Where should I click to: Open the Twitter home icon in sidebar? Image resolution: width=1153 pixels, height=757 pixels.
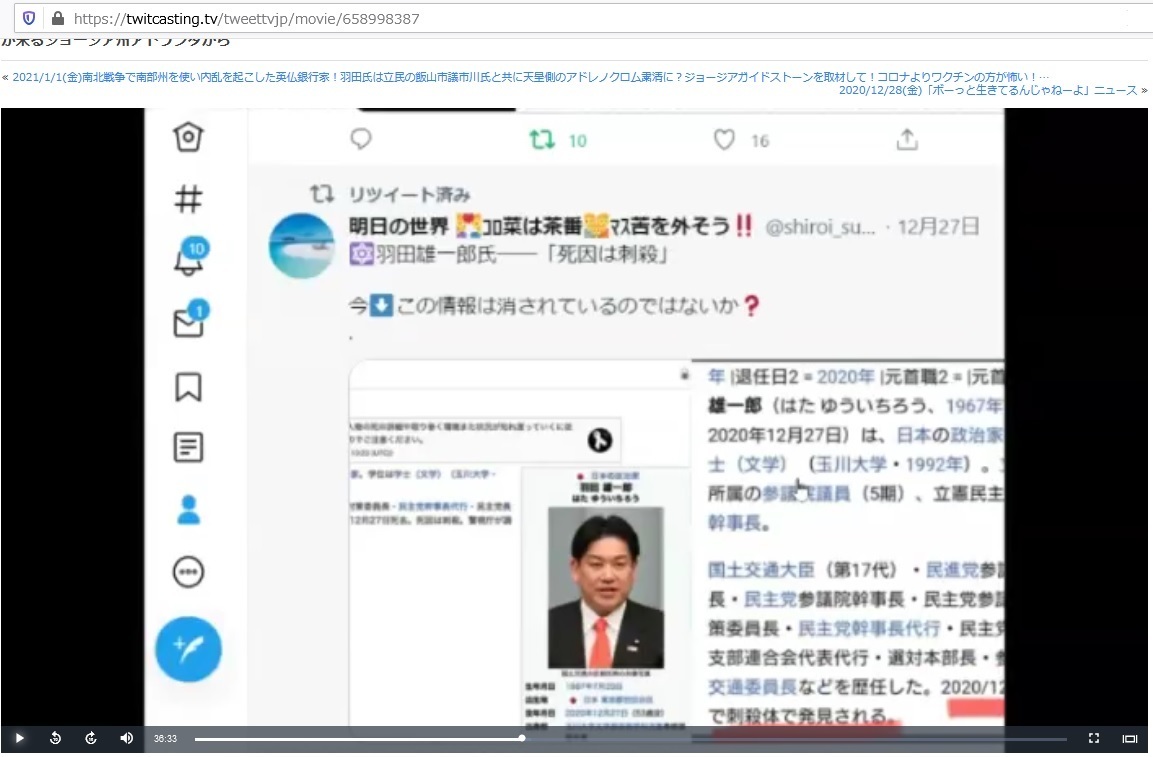click(x=188, y=137)
